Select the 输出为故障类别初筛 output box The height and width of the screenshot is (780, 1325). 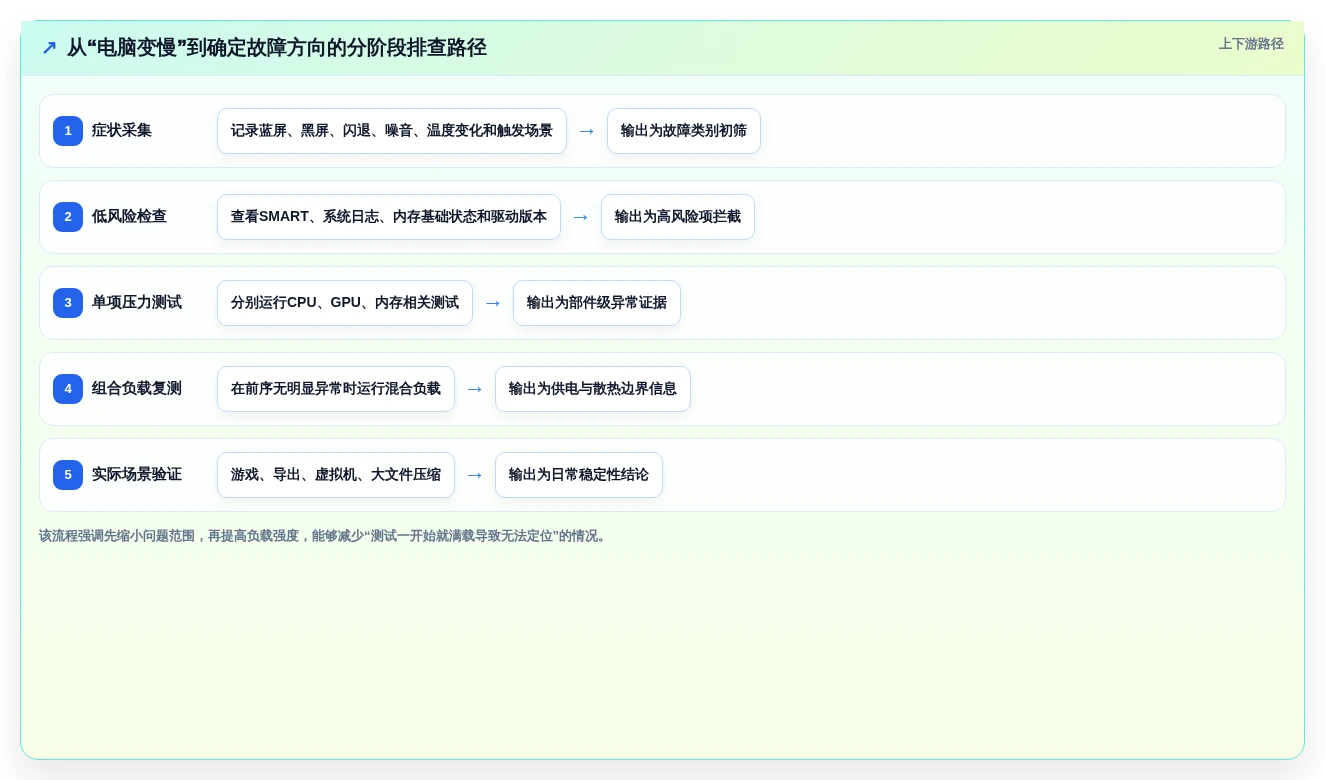coord(684,131)
